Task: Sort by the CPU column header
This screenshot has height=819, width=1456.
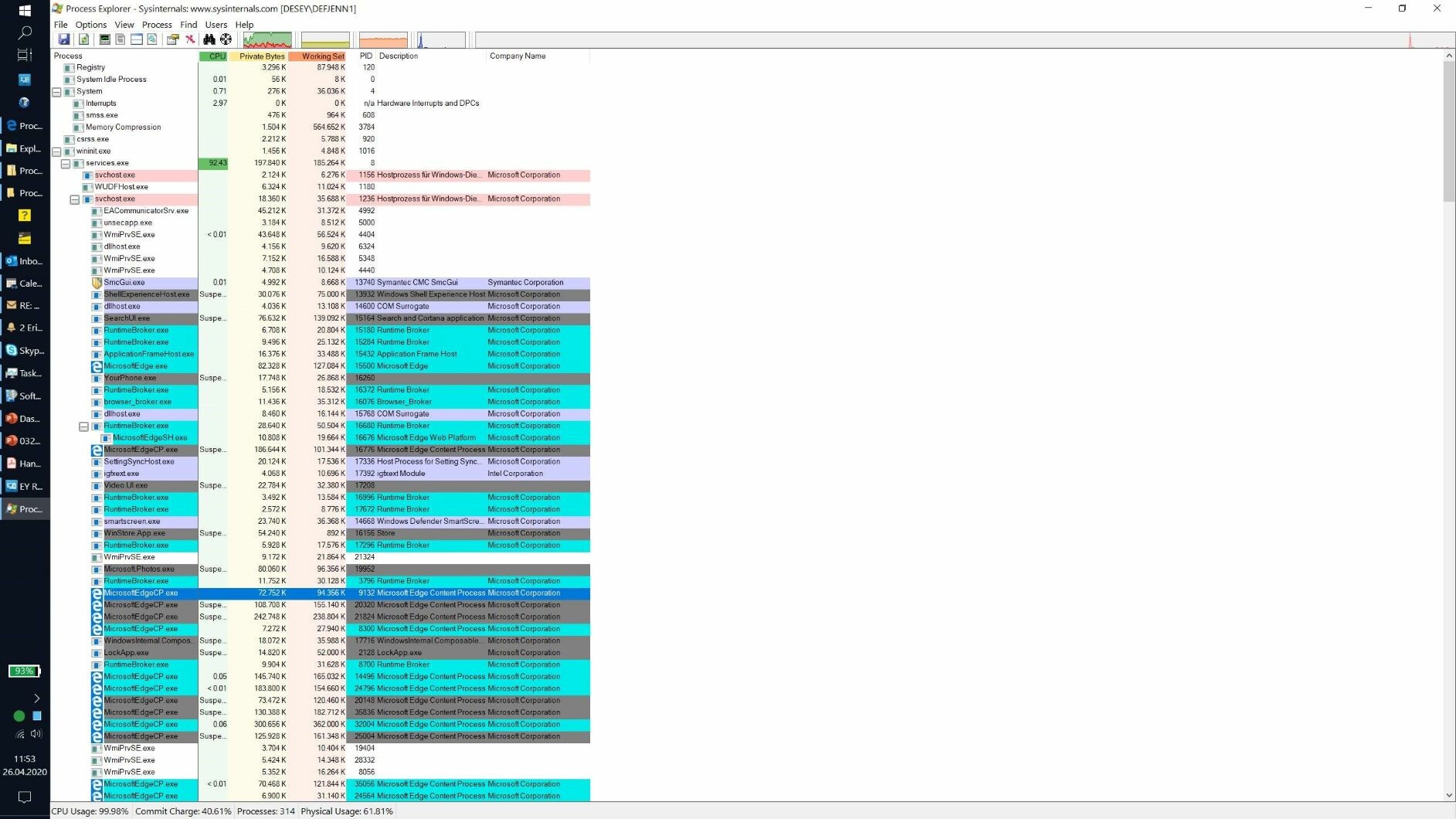Action: coord(213,56)
